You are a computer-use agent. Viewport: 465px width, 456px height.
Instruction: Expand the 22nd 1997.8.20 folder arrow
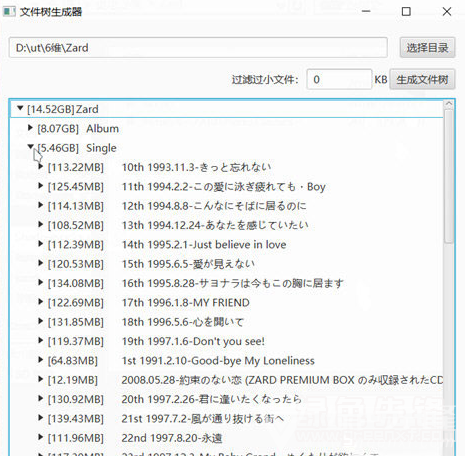(x=40, y=437)
